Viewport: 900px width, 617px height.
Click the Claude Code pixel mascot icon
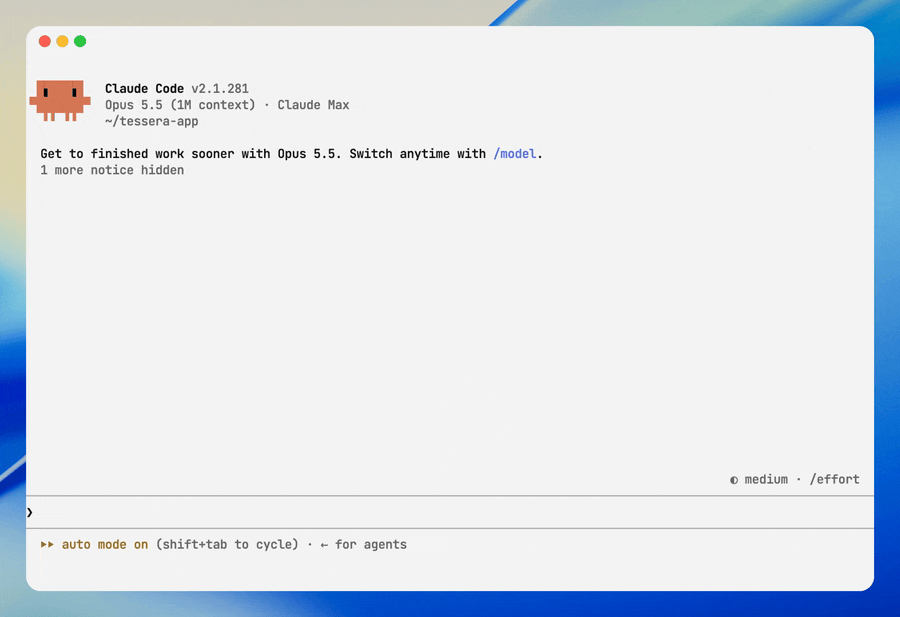(x=60, y=100)
